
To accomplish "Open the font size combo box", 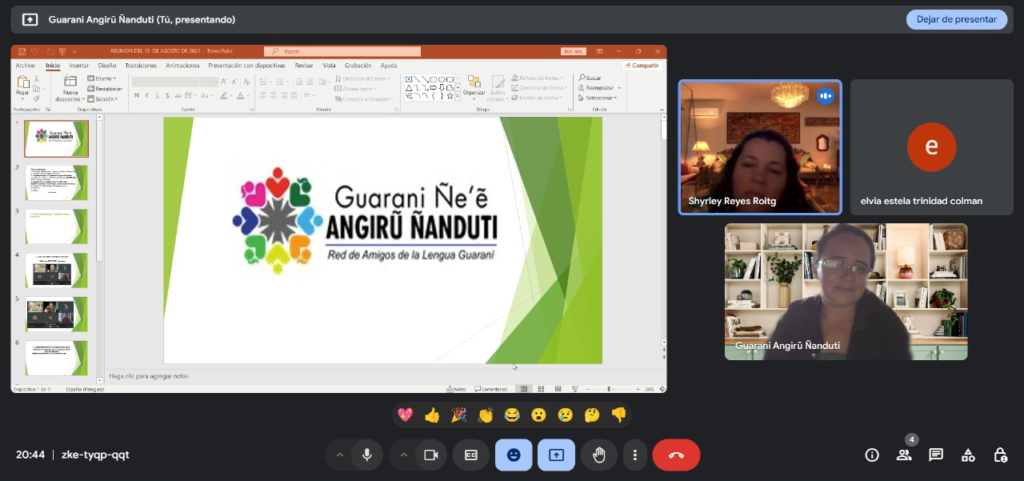I will [x=209, y=82].
